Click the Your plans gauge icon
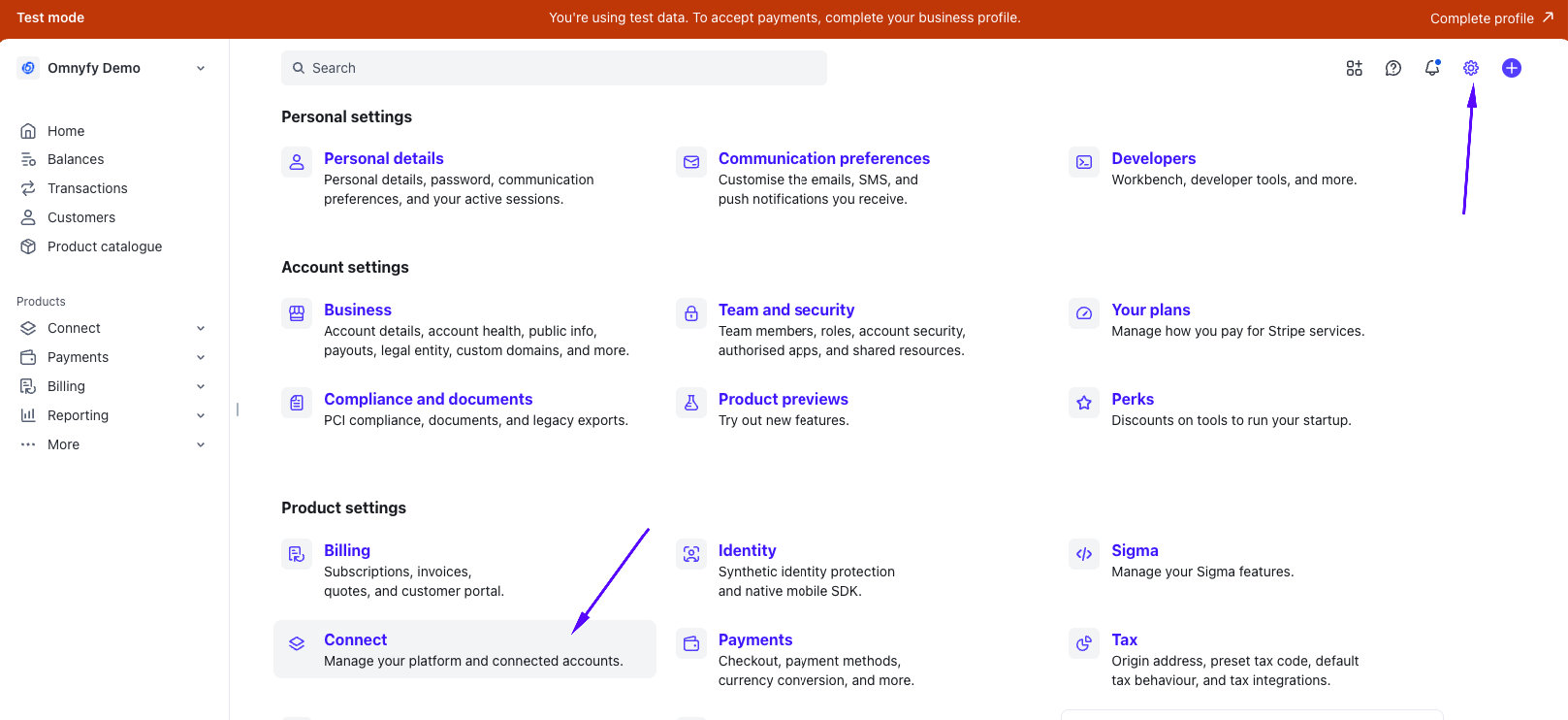The image size is (1568, 720). (x=1084, y=313)
